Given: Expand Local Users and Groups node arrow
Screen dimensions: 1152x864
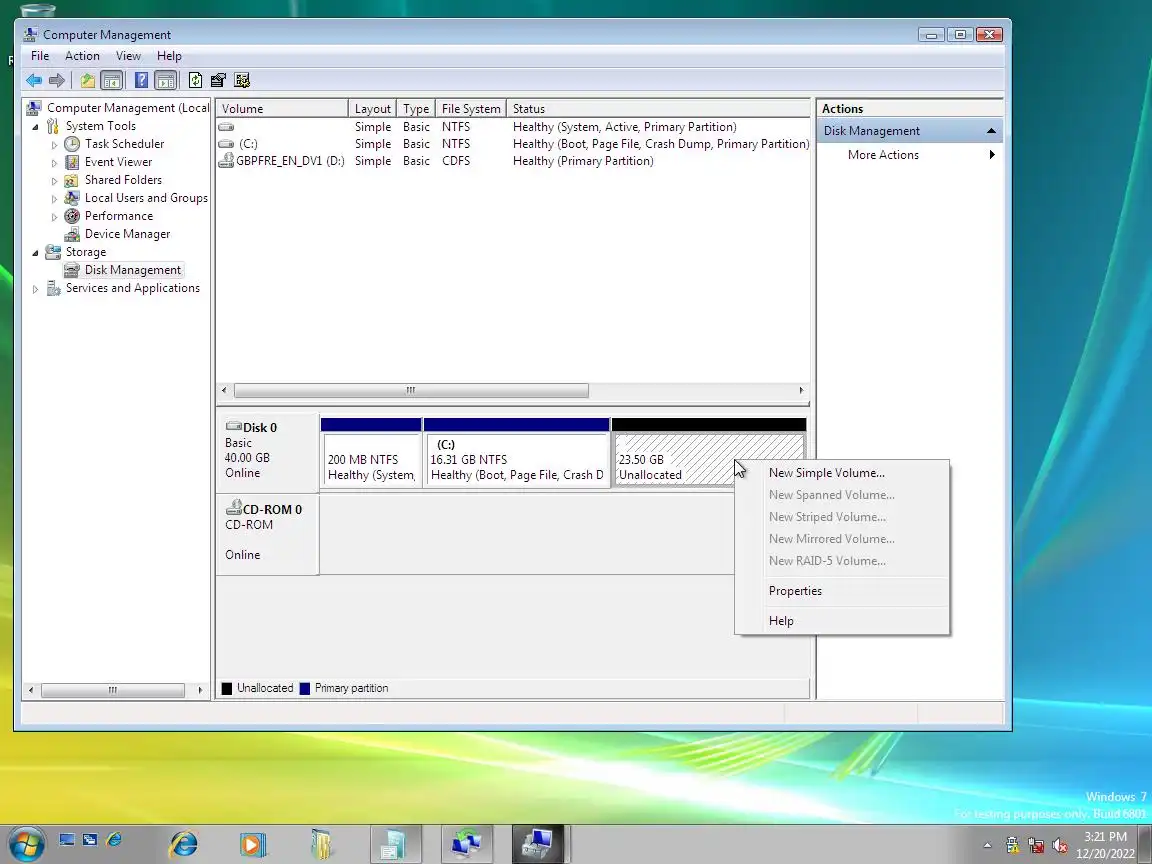Looking at the screenshot, I should point(54,198).
